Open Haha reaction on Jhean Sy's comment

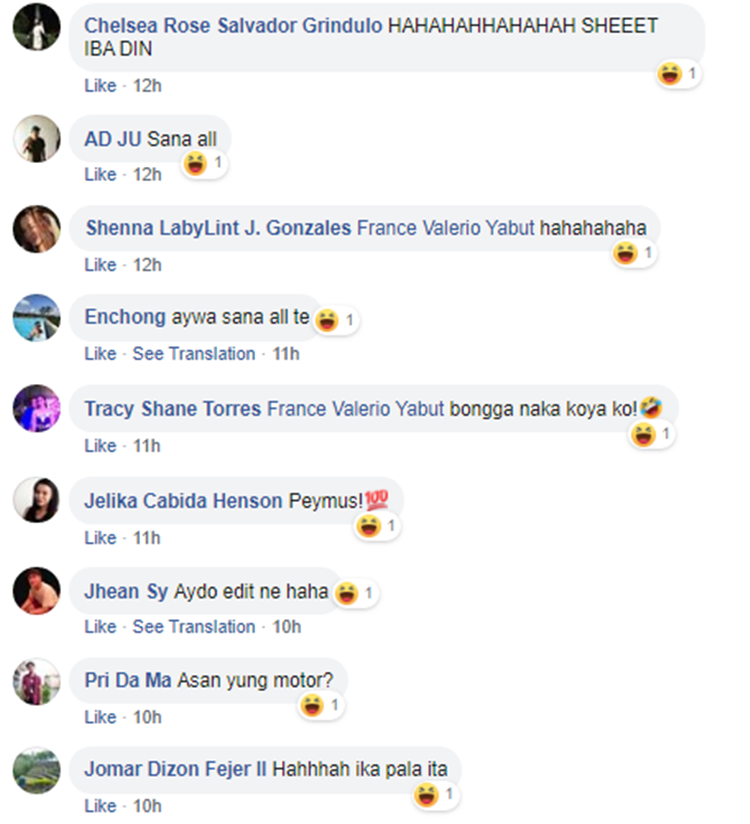click(x=355, y=594)
